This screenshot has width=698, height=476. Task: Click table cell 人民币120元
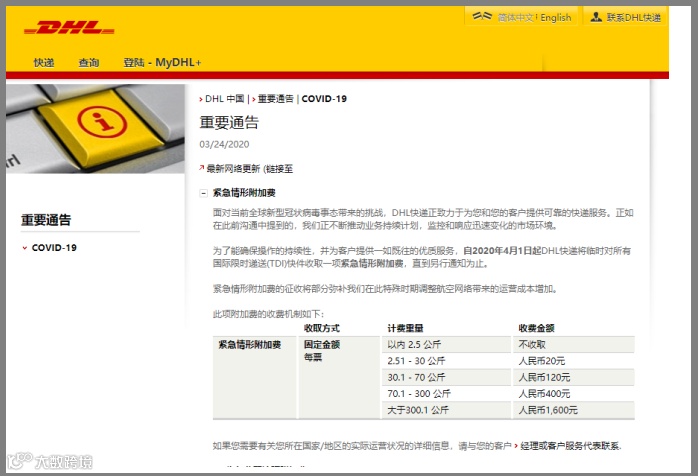pos(574,378)
